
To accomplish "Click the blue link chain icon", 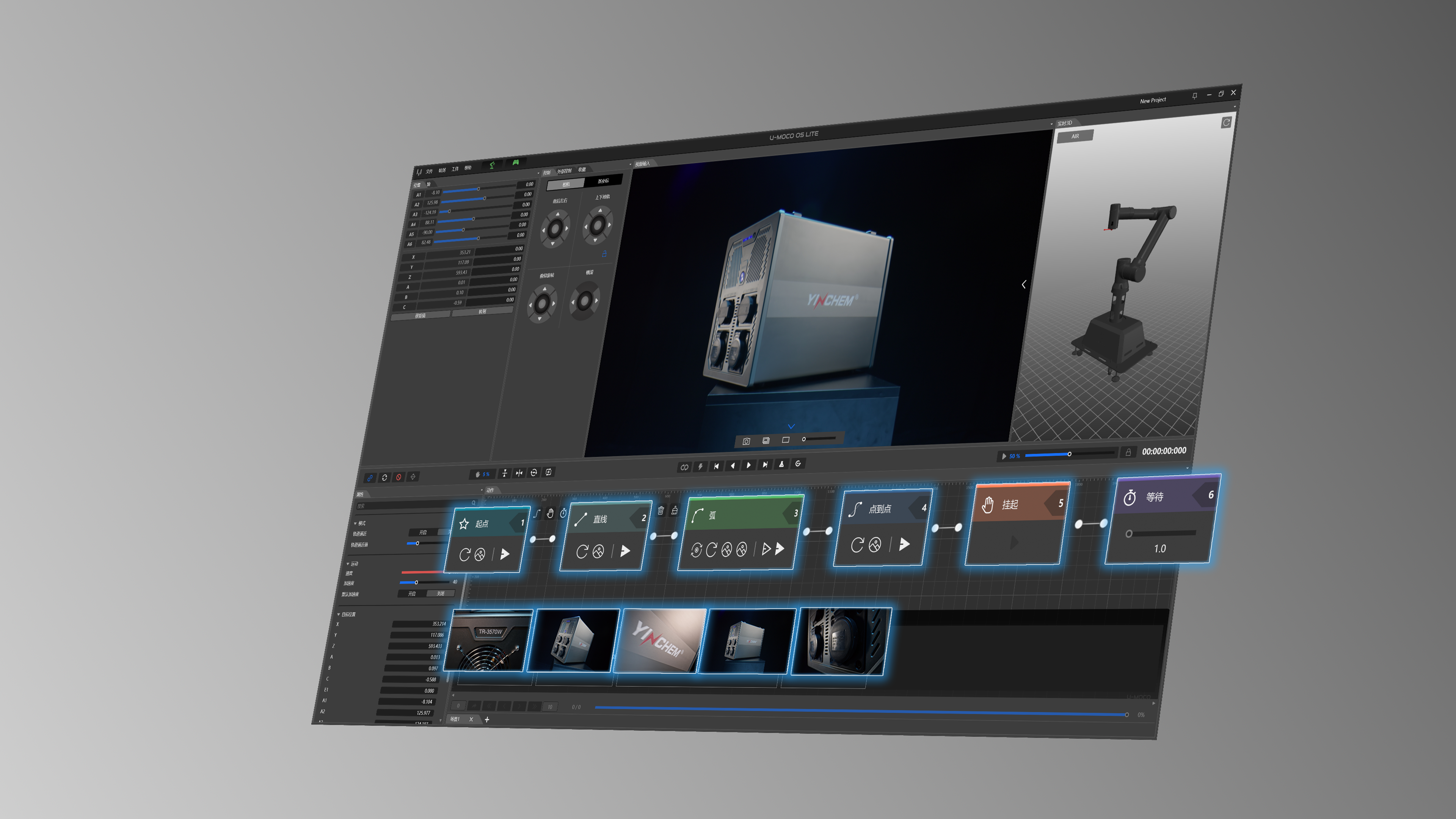I will click(x=370, y=478).
